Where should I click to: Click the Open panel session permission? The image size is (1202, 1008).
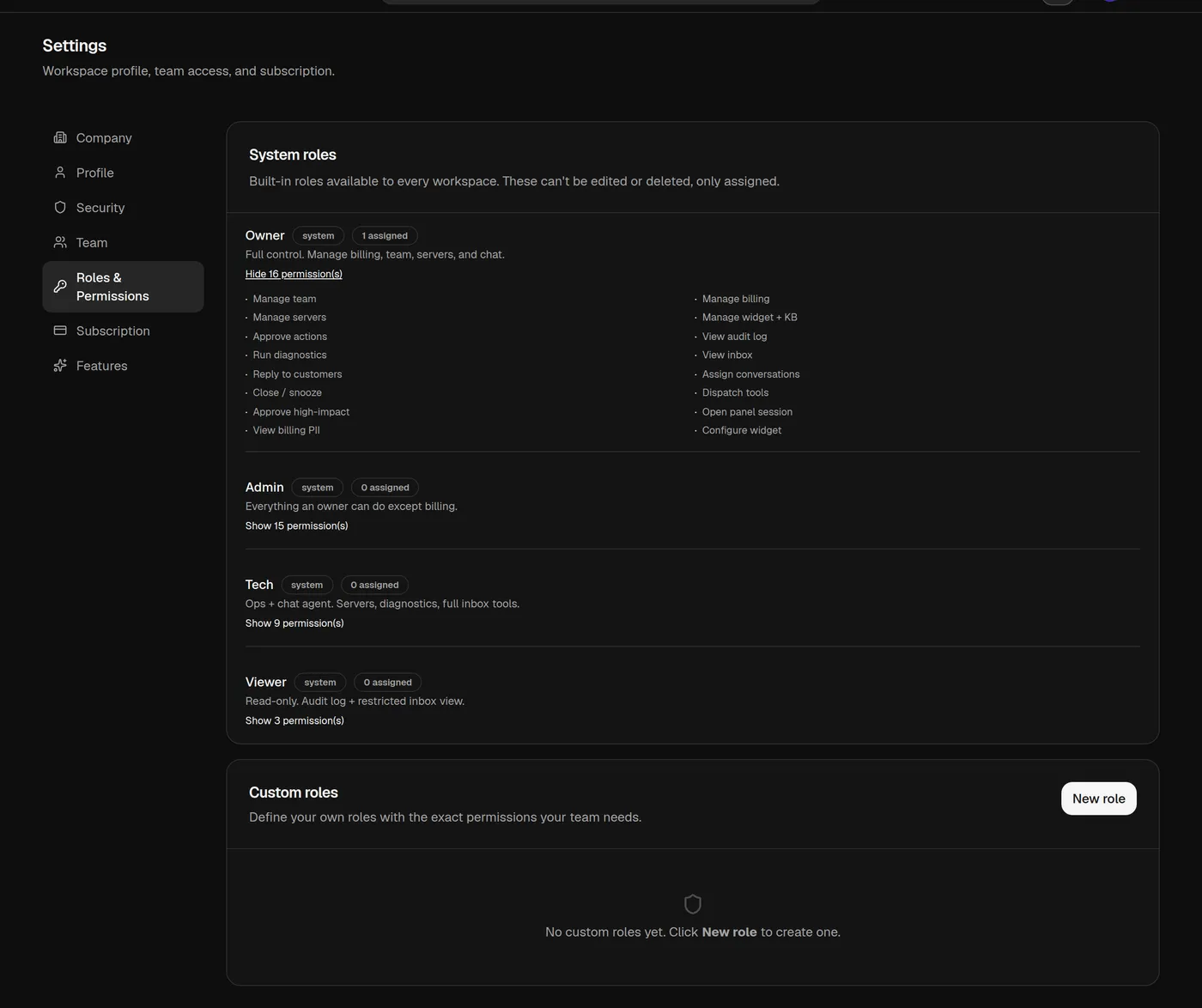point(747,412)
